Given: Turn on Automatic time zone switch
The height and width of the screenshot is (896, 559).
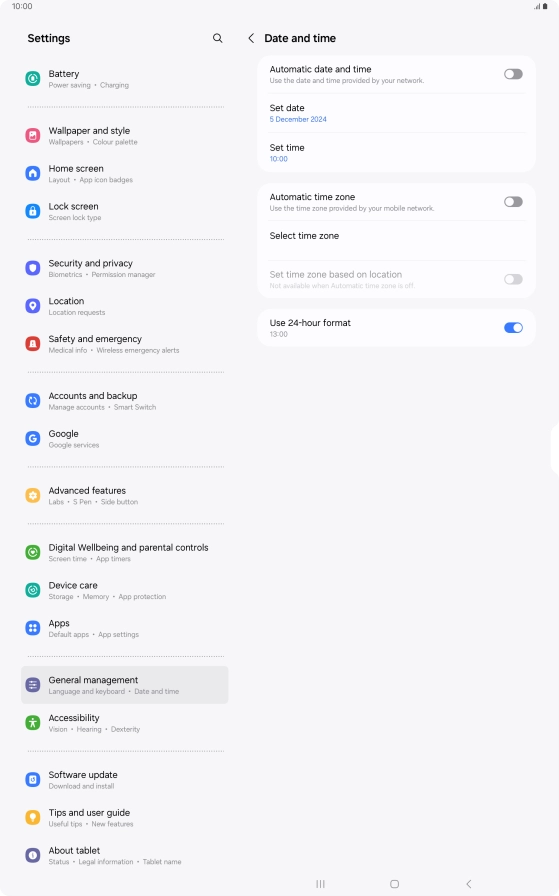Looking at the screenshot, I should point(513,202).
